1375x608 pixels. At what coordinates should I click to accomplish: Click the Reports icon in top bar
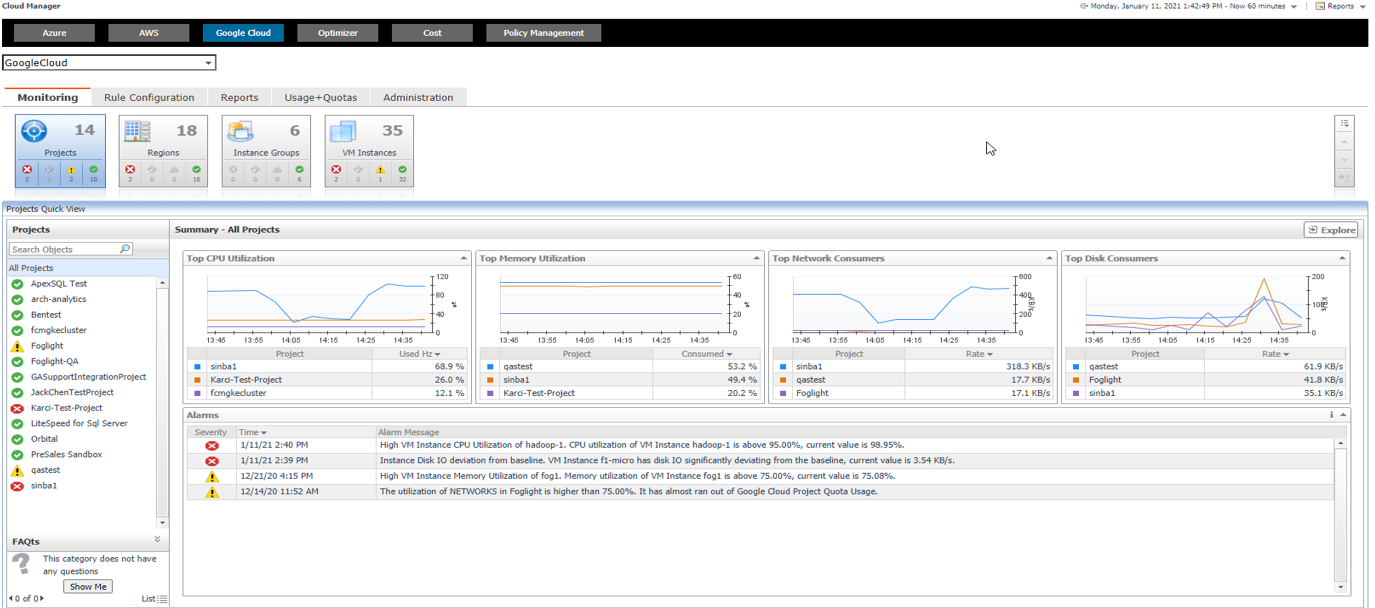click(1320, 6)
